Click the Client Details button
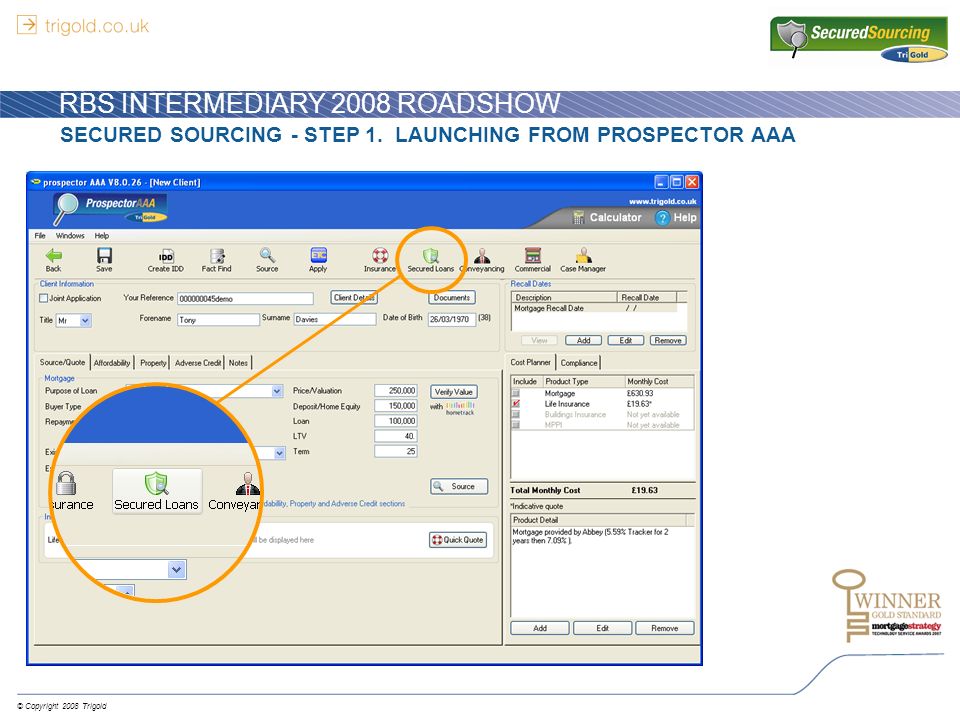 click(x=354, y=298)
